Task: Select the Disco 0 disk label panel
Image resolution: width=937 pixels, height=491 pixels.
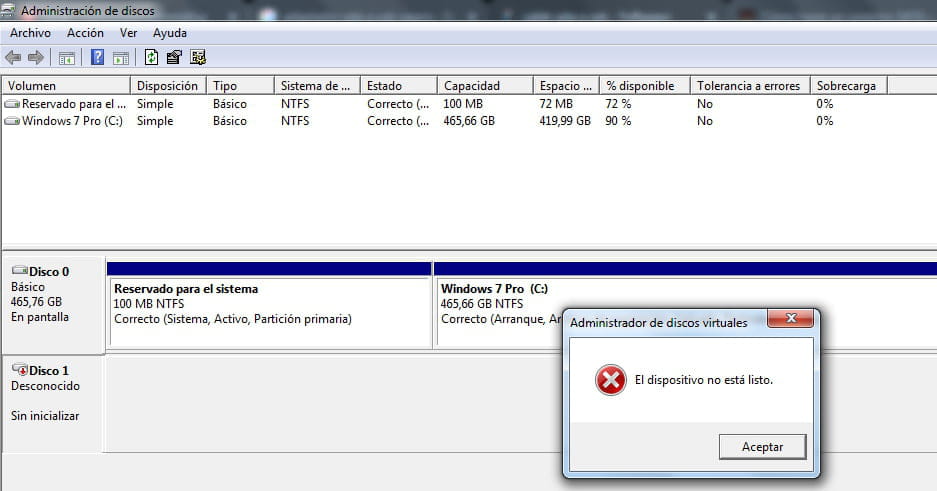Action: [x=54, y=305]
